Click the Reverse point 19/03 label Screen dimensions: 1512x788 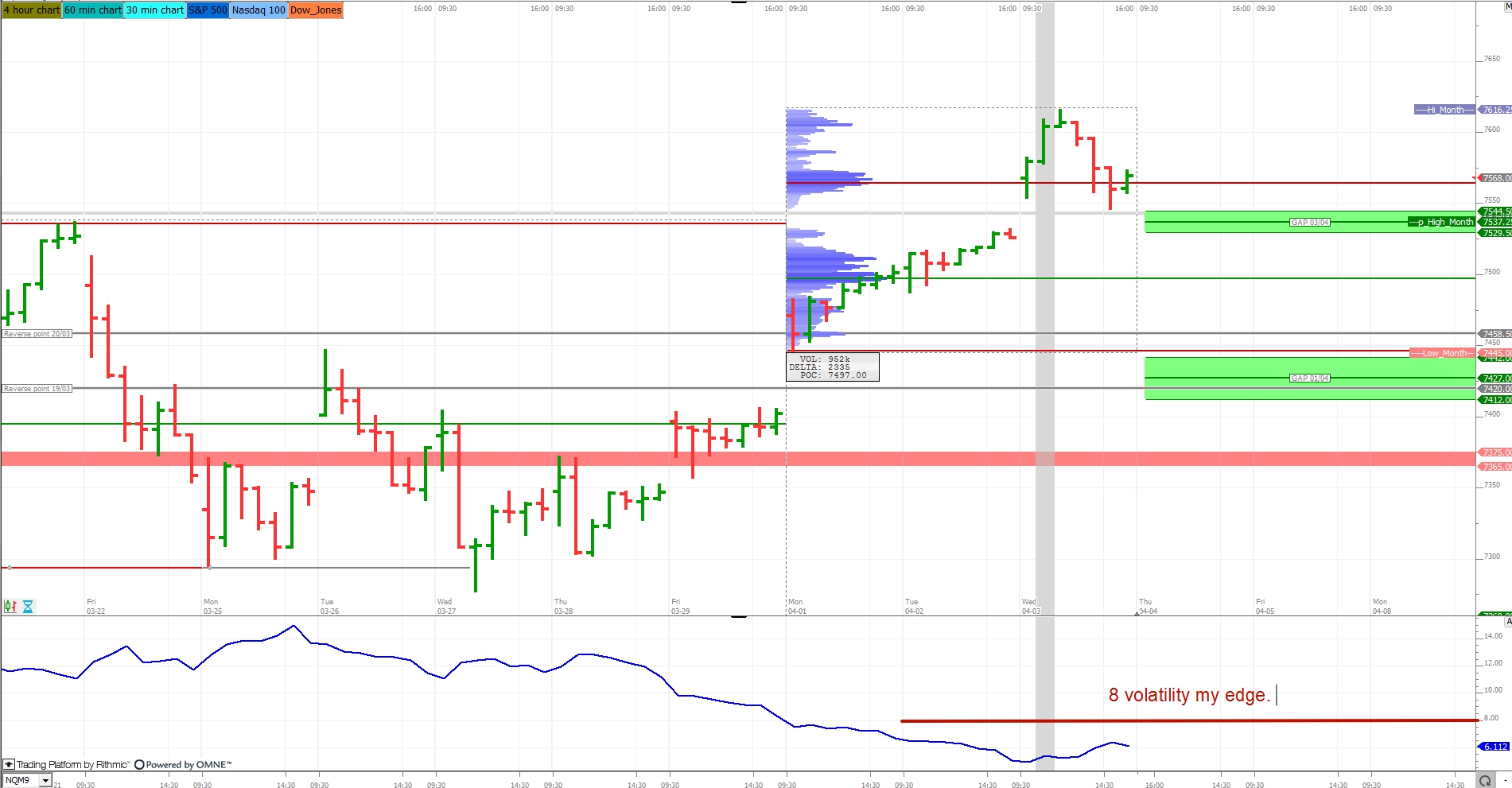(x=37, y=389)
